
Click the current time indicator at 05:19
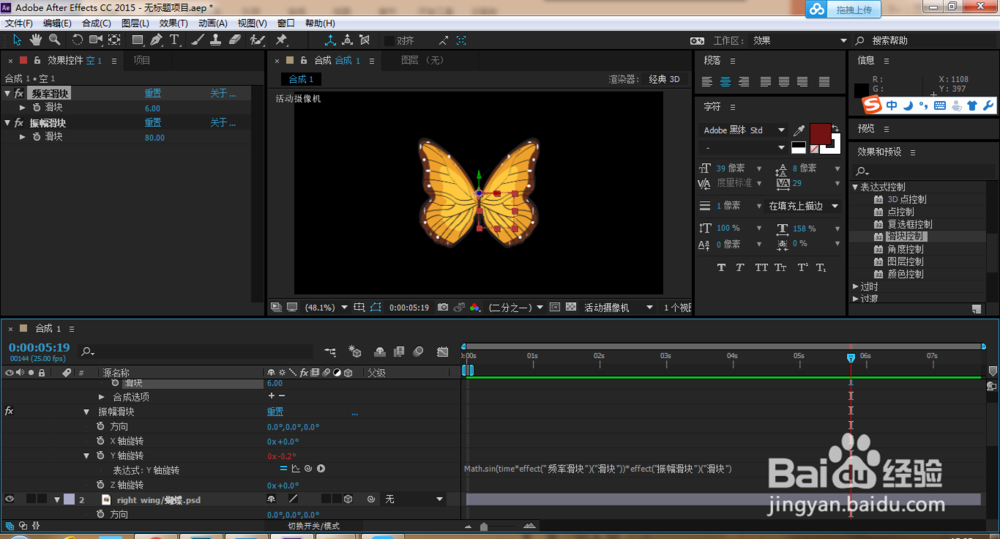point(851,358)
